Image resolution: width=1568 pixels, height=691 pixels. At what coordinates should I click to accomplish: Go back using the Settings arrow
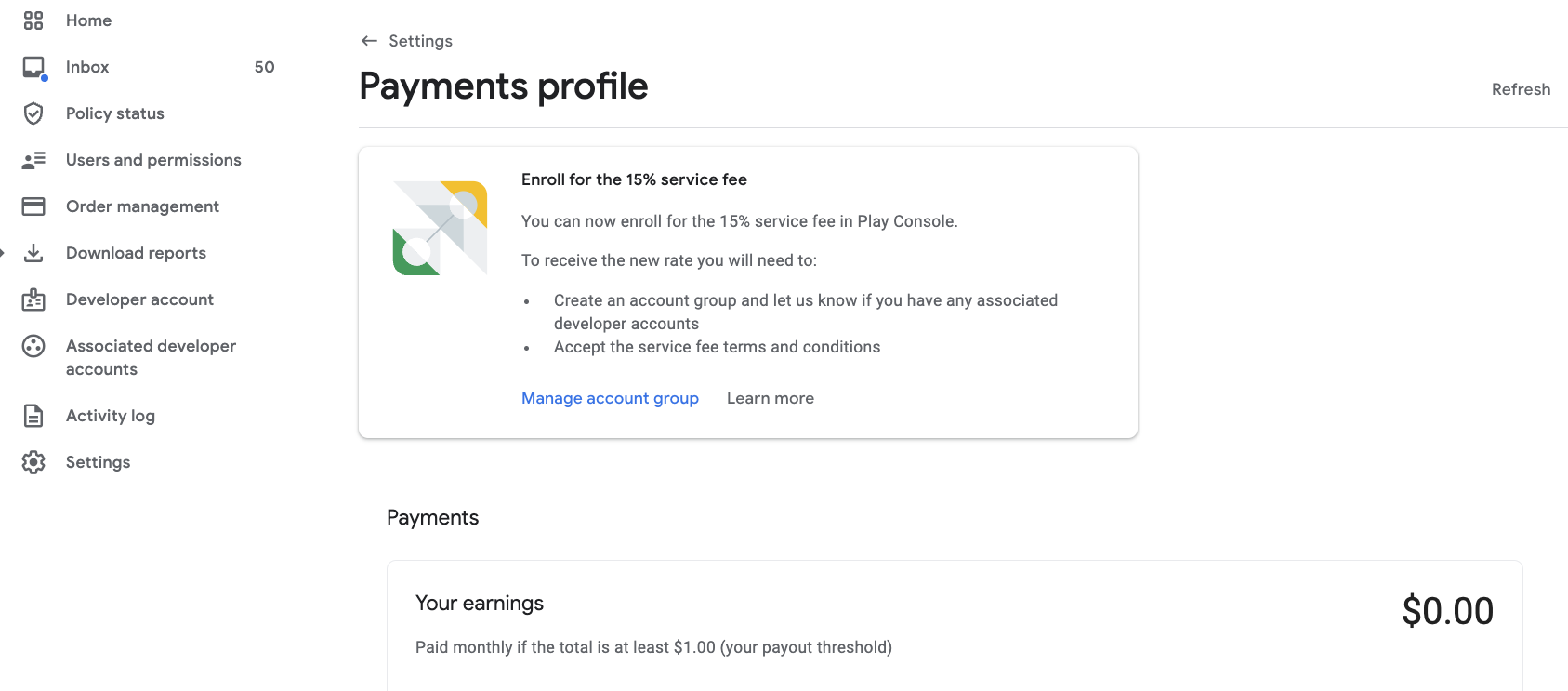pos(369,41)
